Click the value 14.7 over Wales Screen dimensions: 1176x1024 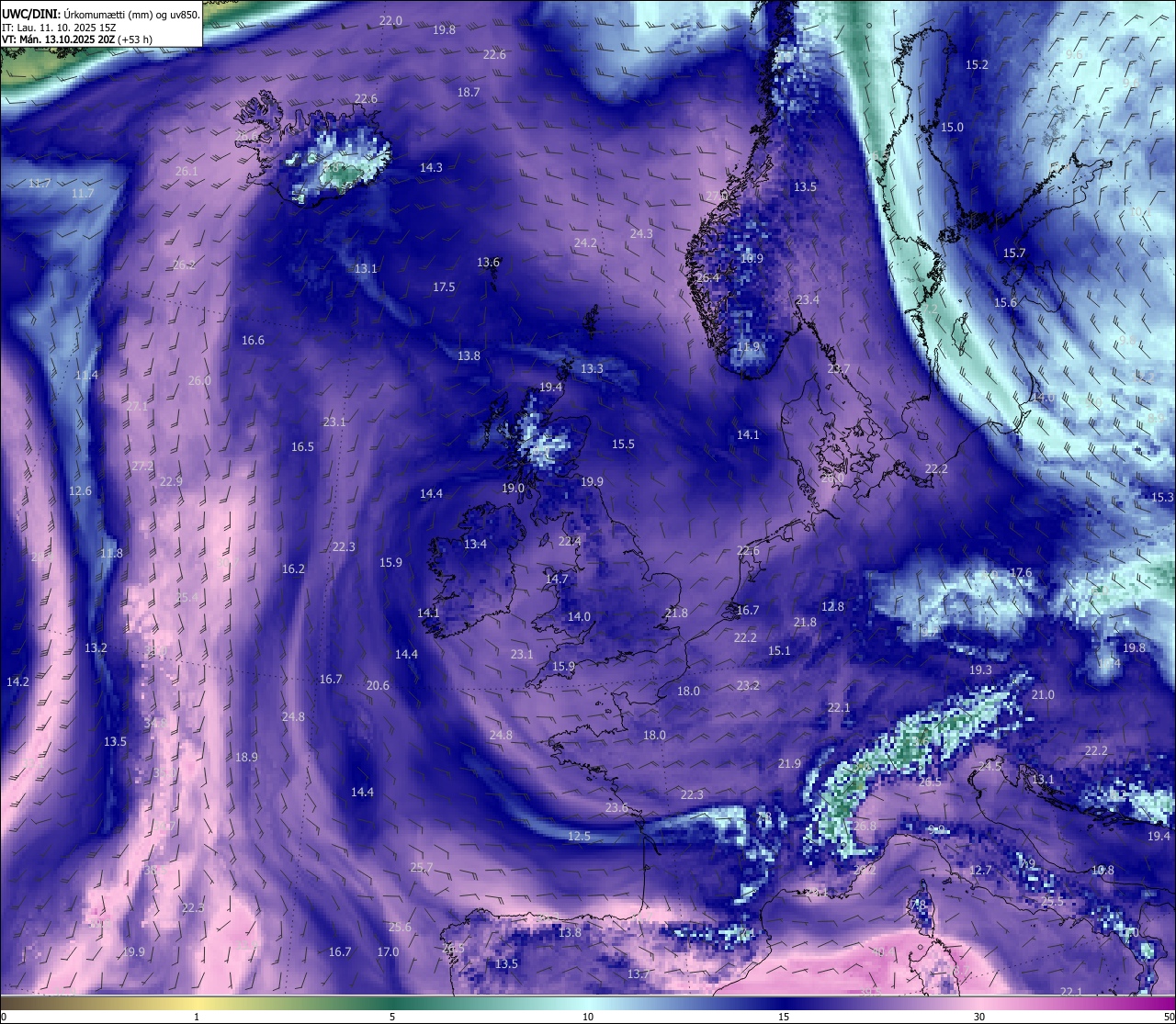click(x=557, y=579)
